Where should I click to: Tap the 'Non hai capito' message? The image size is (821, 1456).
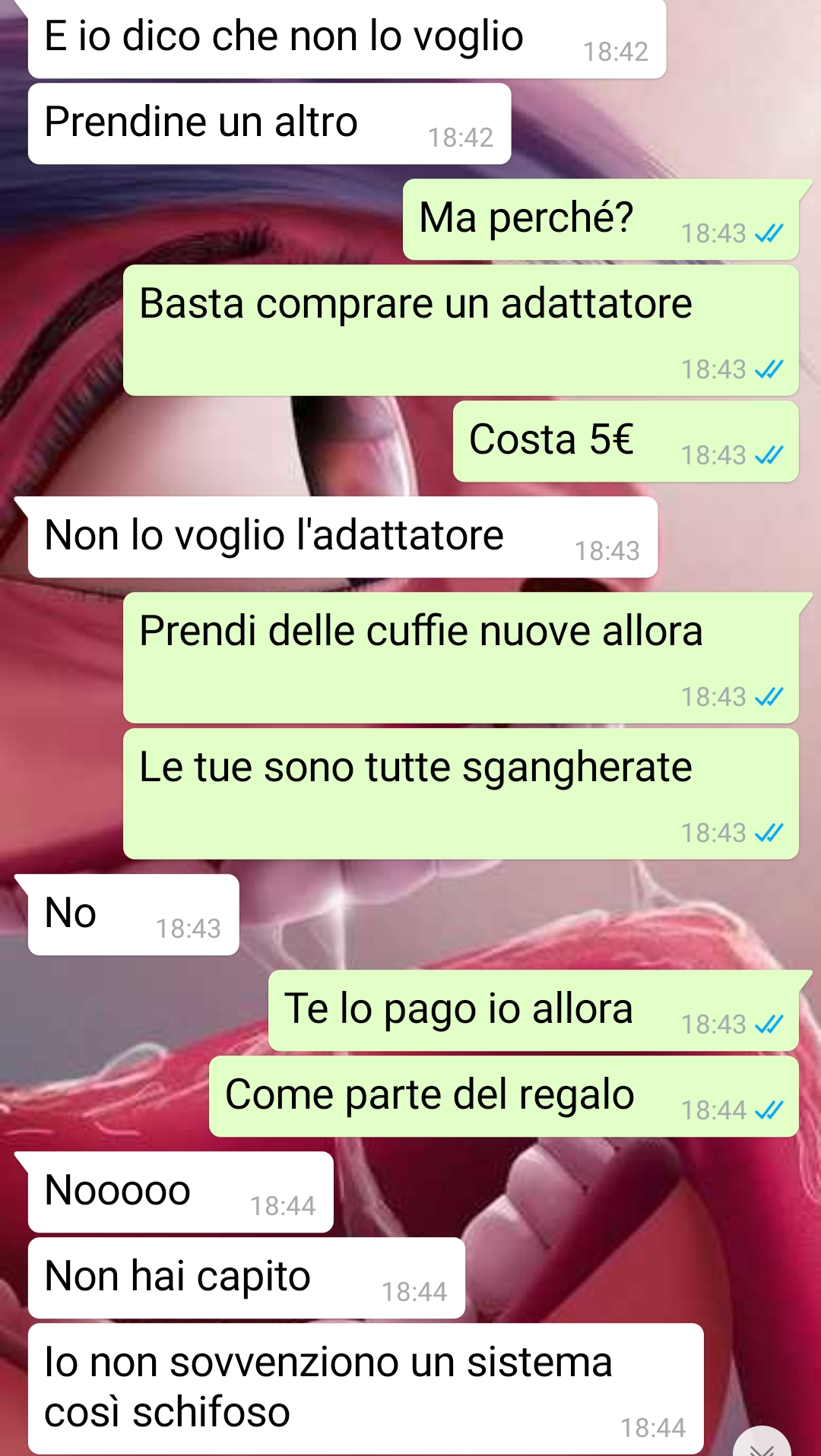pyautogui.click(x=246, y=1278)
